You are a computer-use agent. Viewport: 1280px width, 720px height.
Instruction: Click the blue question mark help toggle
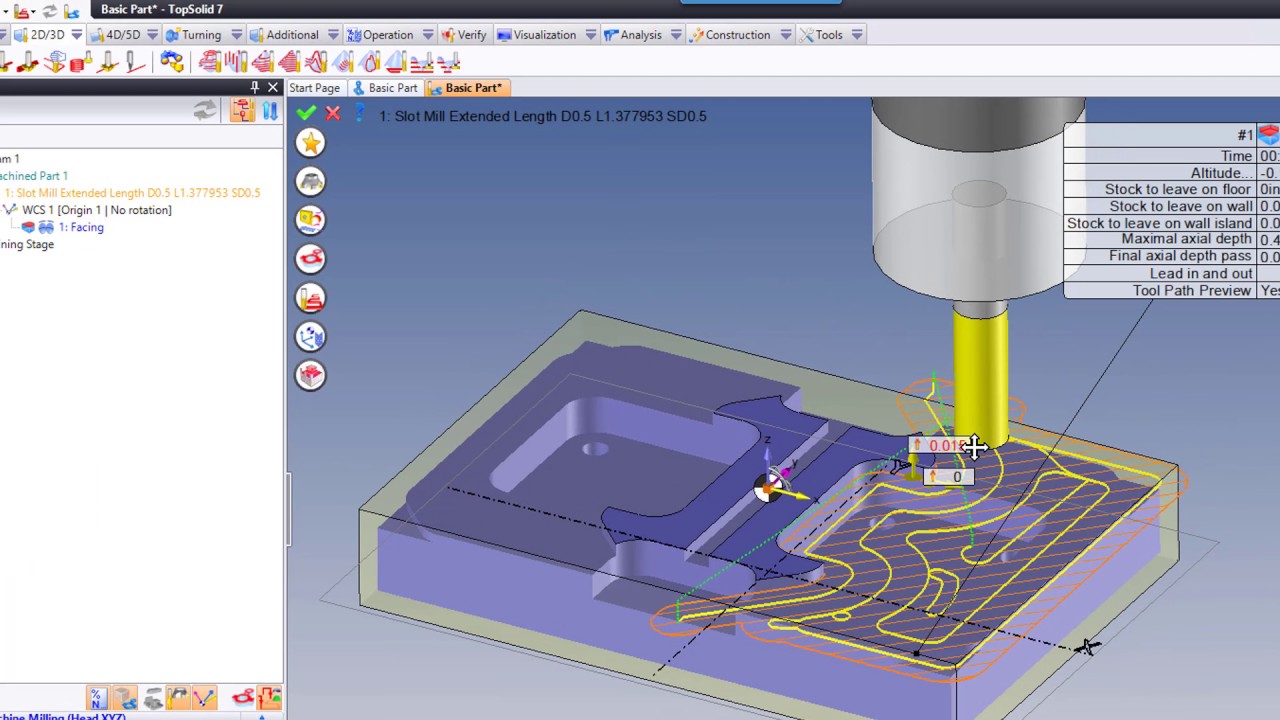pyautogui.click(x=359, y=113)
